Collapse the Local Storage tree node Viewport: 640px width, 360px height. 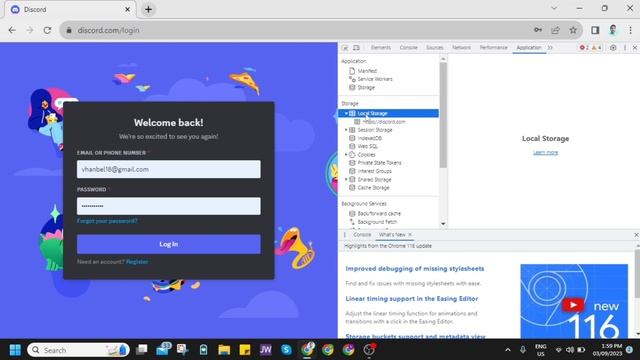click(346, 113)
